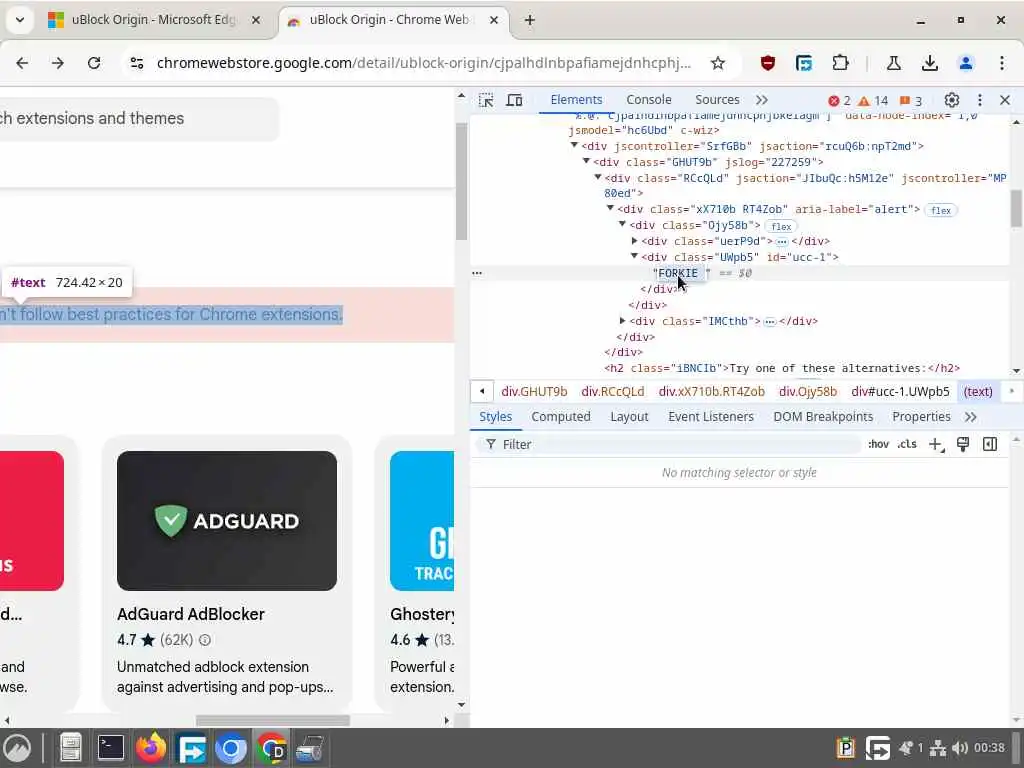Open the DOM Breakpoints pane tab
The width and height of the screenshot is (1024, 768).
pyautogui.click(x=823, y=417)
